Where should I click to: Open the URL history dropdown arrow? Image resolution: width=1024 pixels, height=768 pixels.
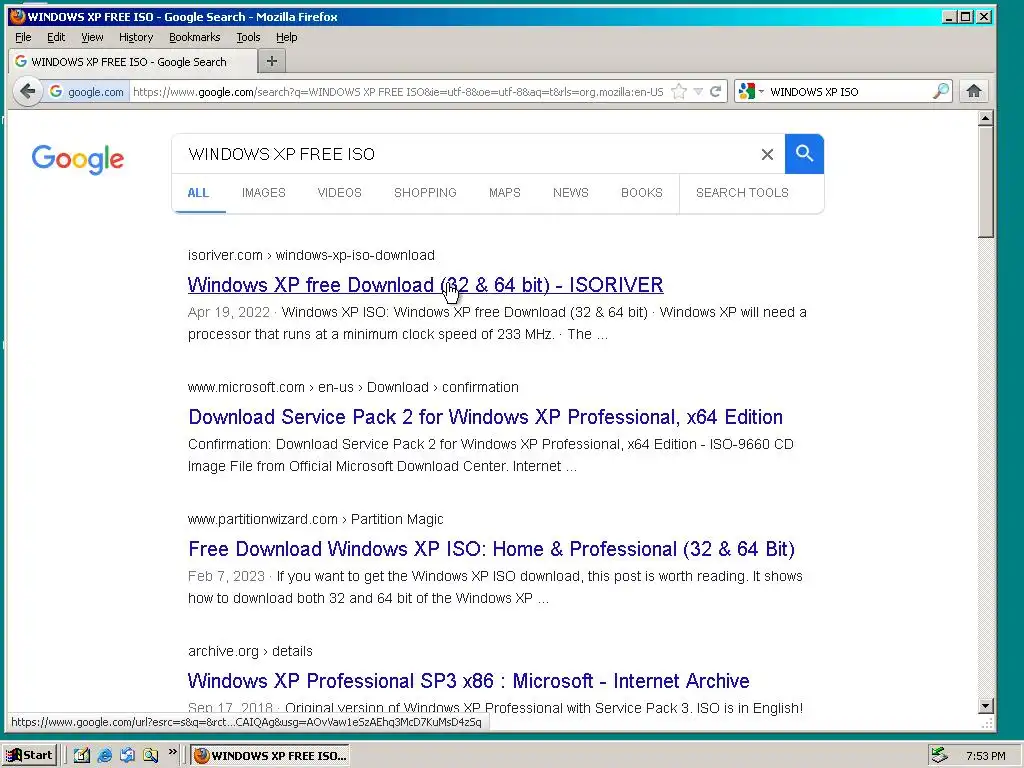698,91
